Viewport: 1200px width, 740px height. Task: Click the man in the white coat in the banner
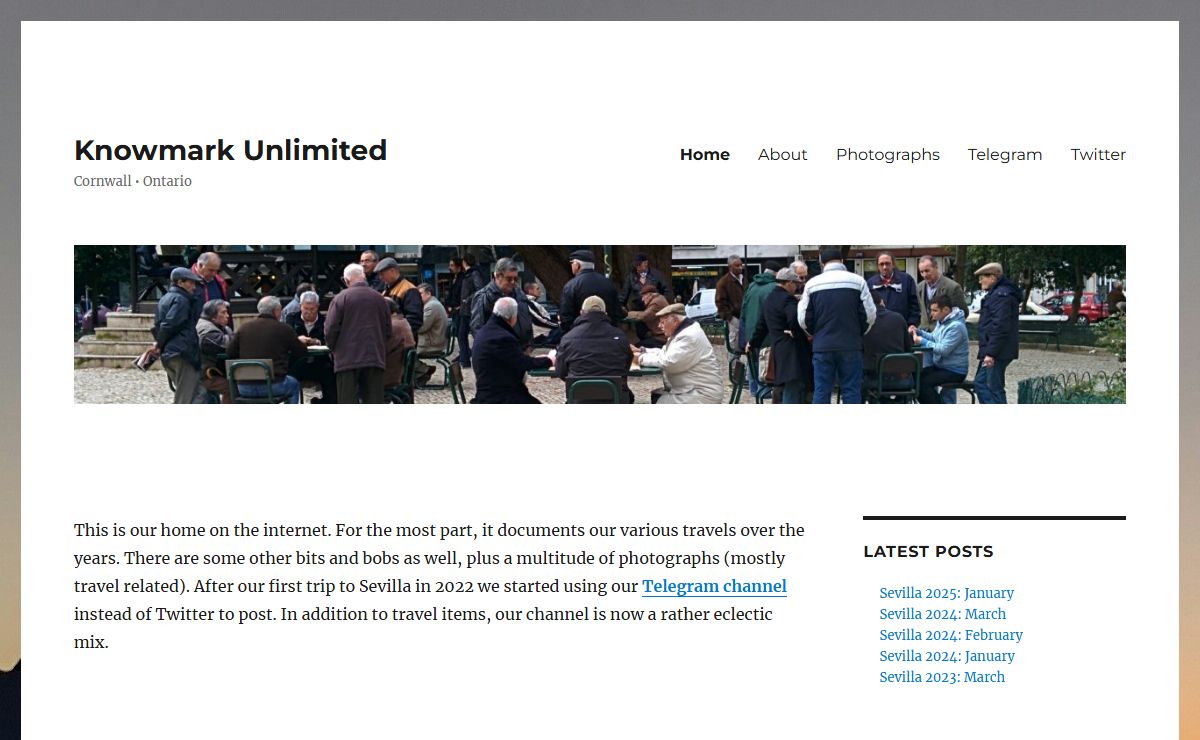(x=683, y=355)
